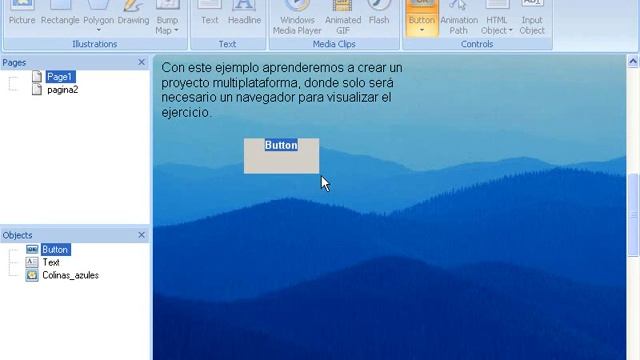Insert an HTML Object
Viewport: 640px width, 360px height.
[x=496, y=16]
